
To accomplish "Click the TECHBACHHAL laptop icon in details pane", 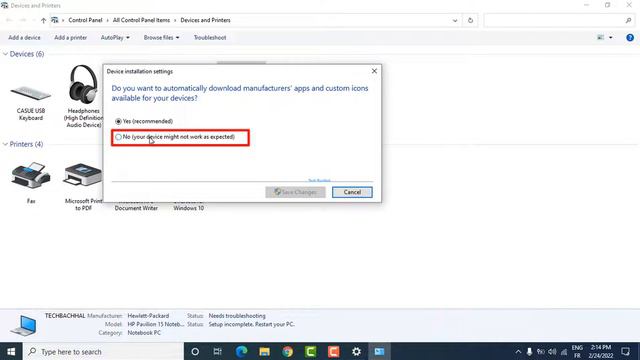I will tap(23, 325).
